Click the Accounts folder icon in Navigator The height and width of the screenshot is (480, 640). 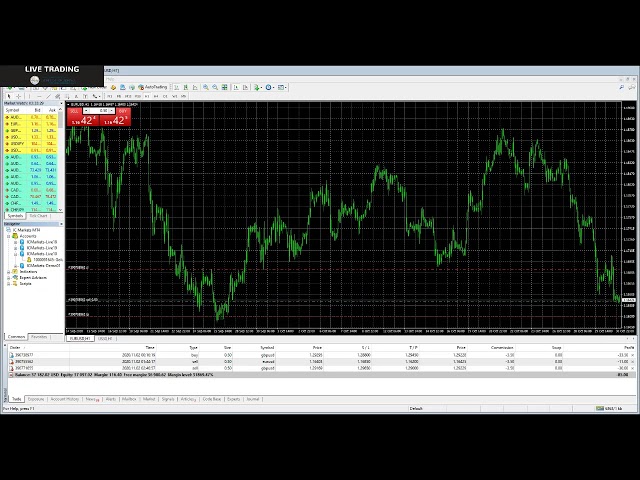click(x=15, y=235)
